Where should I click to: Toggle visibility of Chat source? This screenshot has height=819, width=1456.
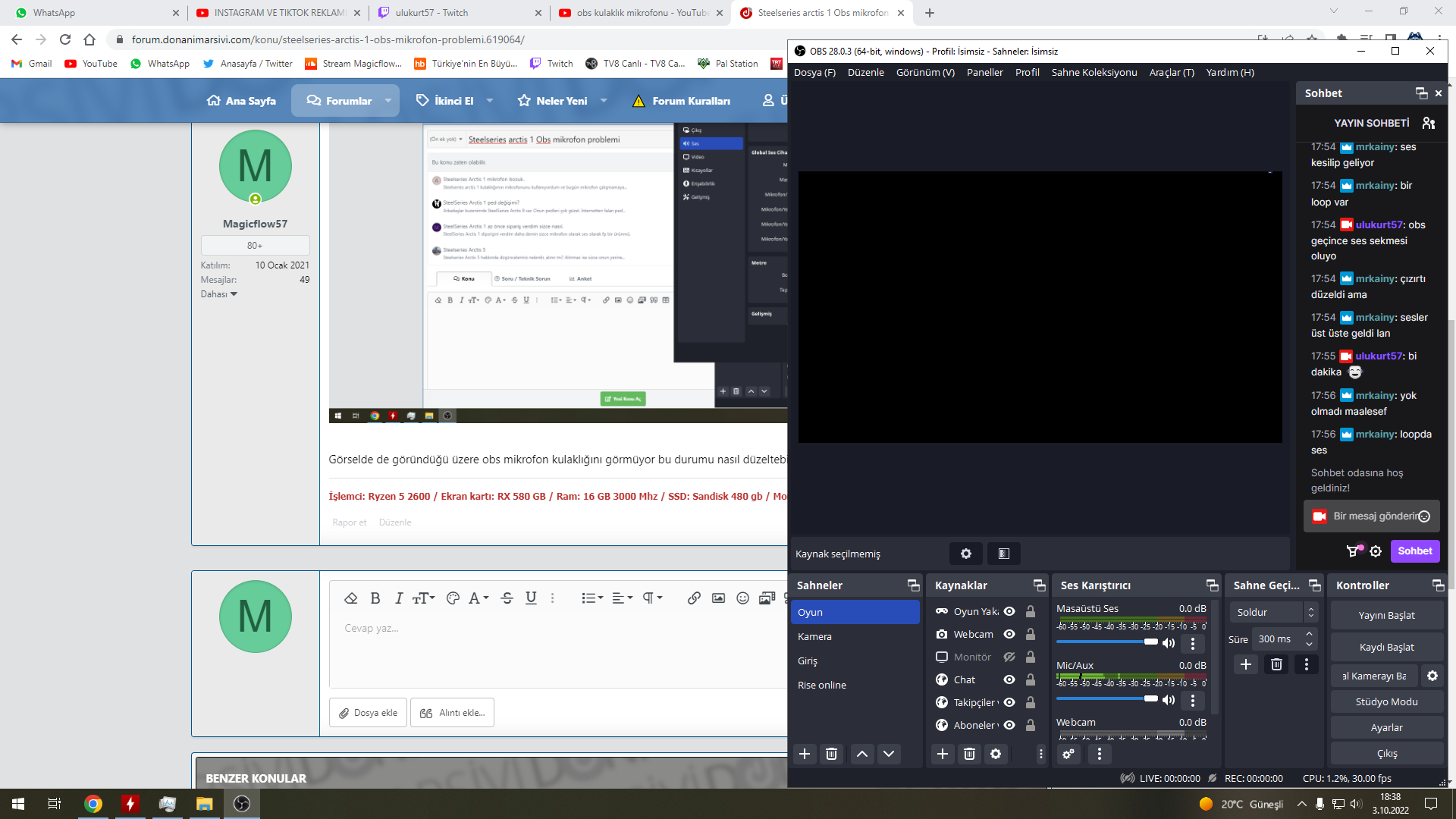[1009, 679]
